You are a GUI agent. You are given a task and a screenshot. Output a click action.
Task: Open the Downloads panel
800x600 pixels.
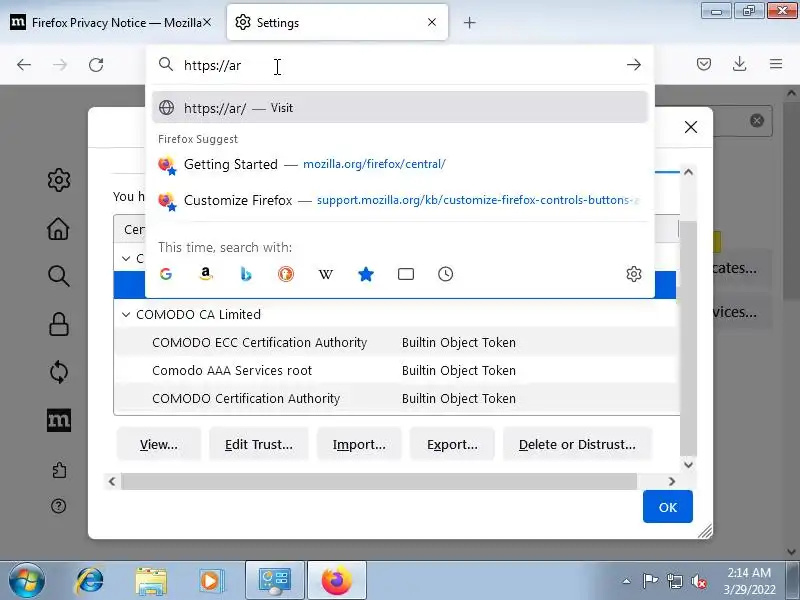coord(739,64)
